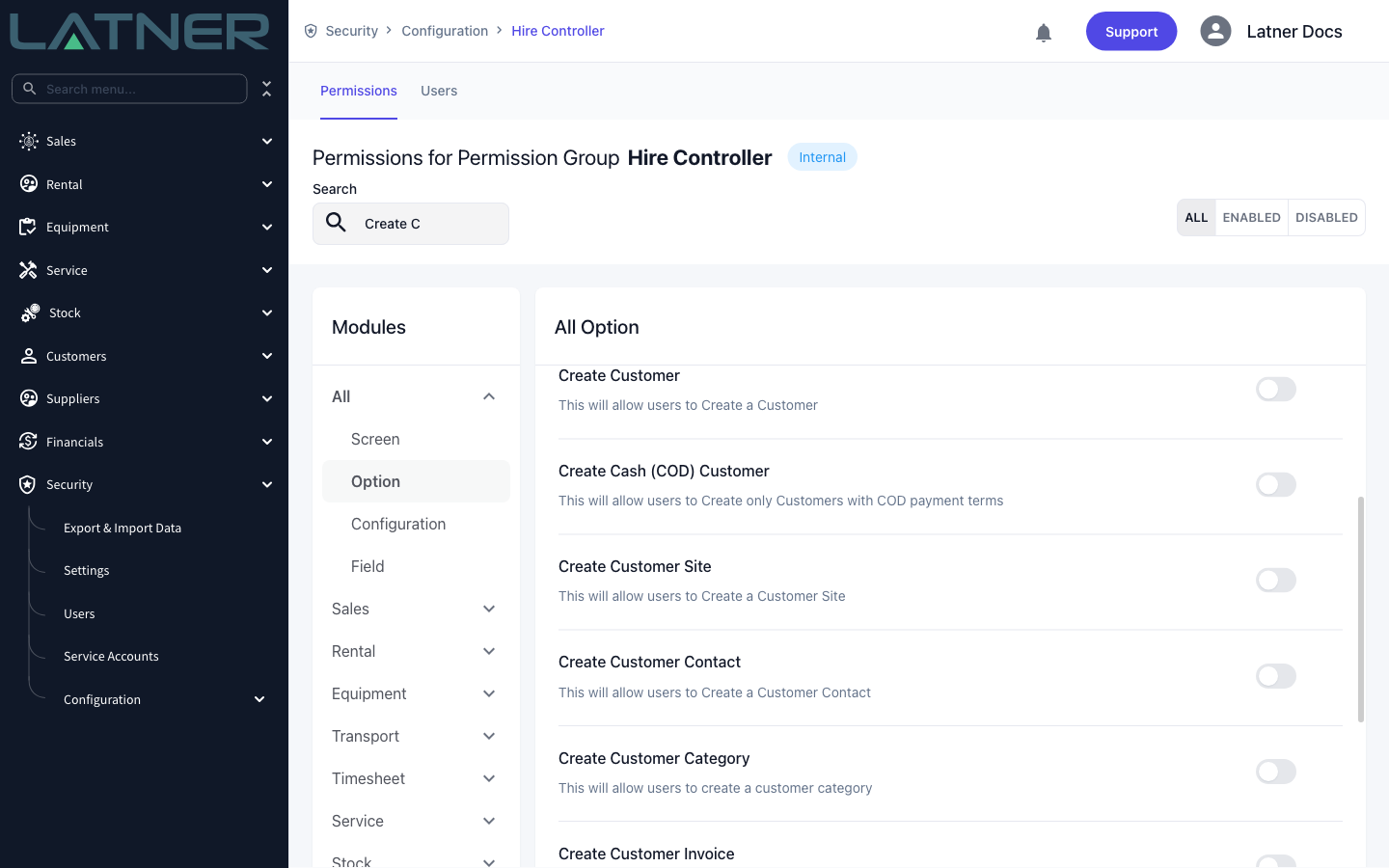Open Security breadcrumb link
The width and height of the screenshot is (1389, 868).
pos(351,31)
